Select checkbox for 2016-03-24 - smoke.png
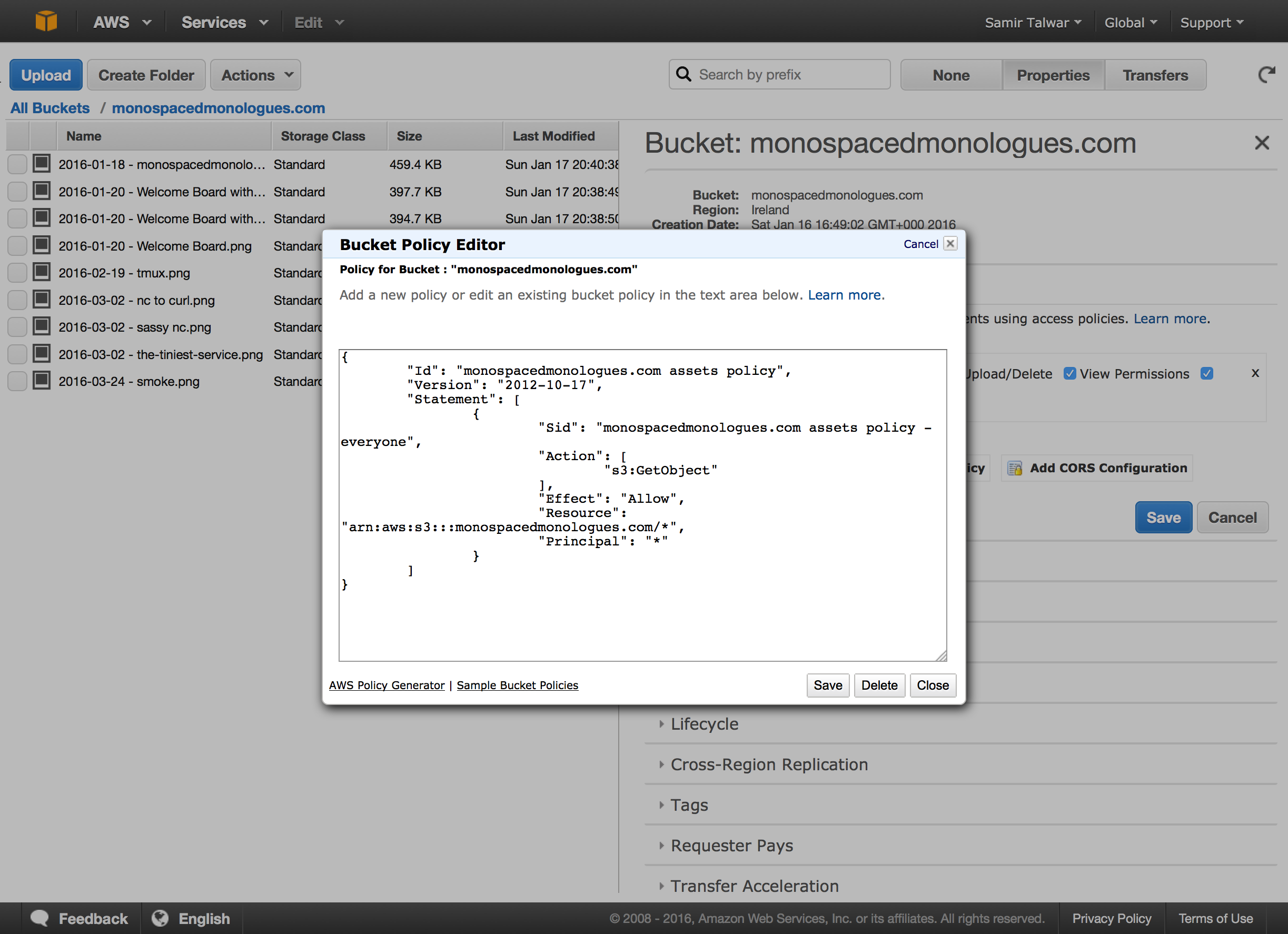 coord(17,381)
